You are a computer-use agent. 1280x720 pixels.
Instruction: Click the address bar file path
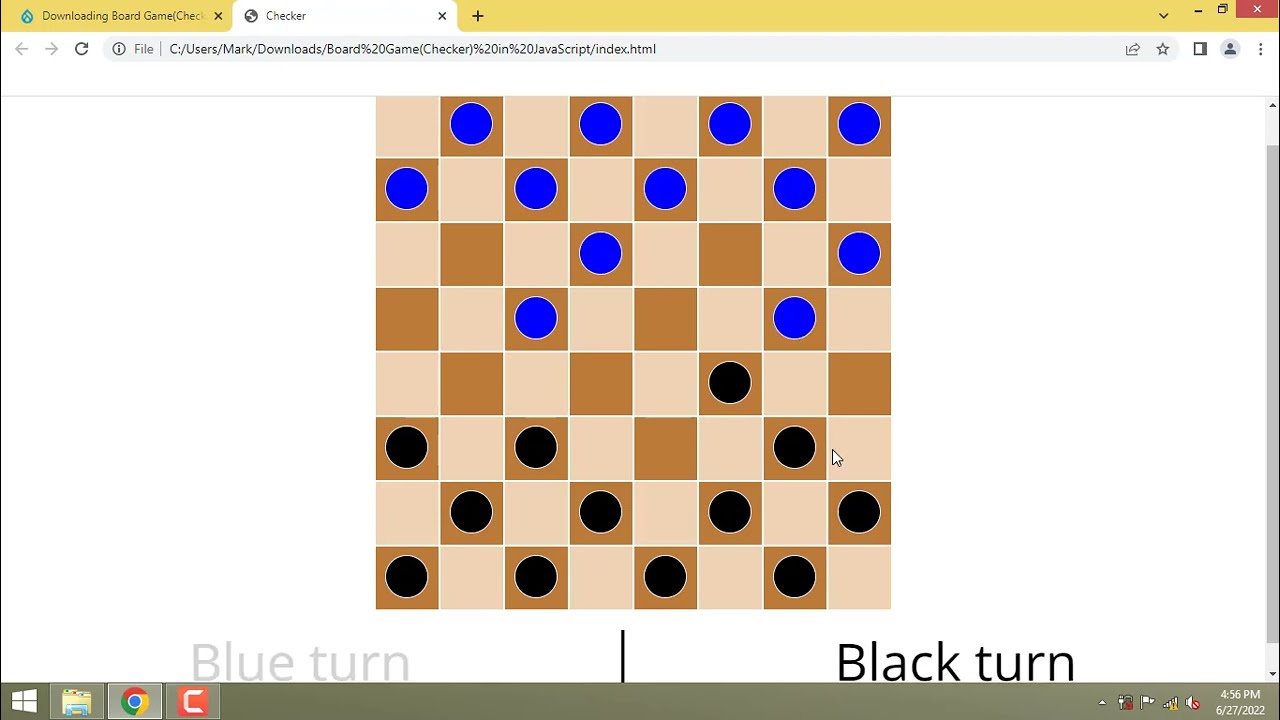413,49
